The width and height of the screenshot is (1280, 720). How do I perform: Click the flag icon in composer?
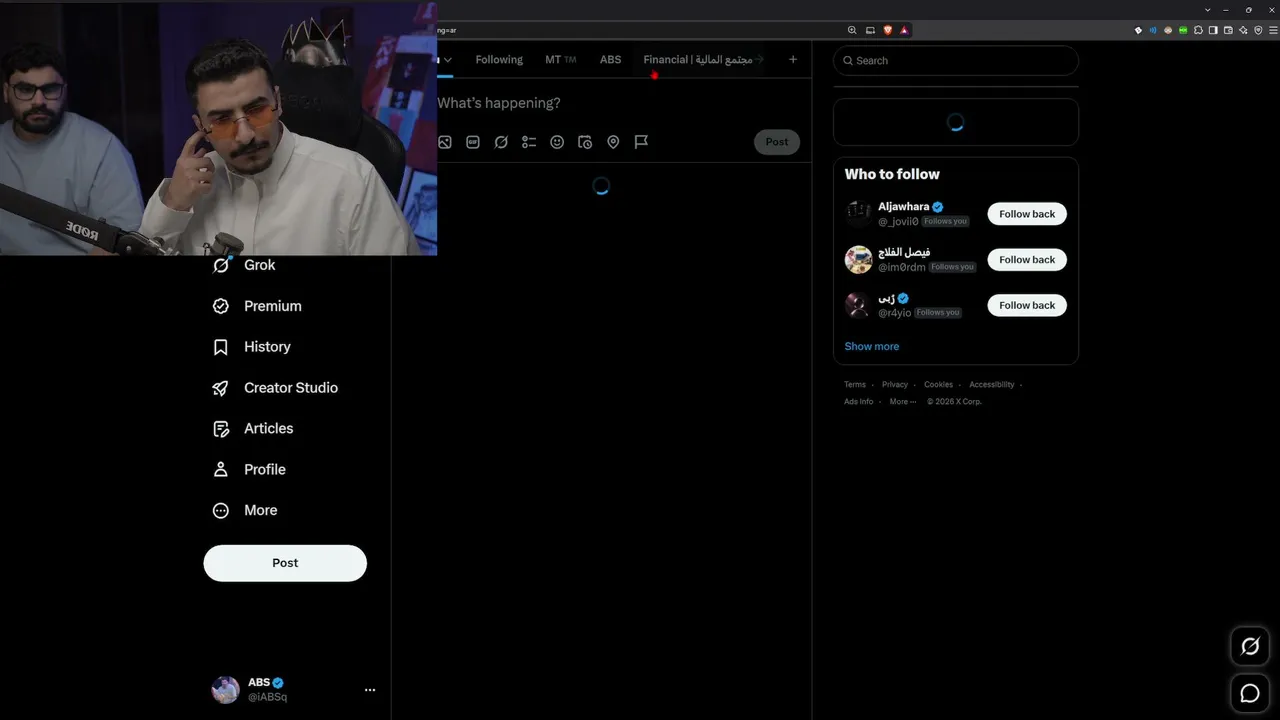(x=641, y=142)
